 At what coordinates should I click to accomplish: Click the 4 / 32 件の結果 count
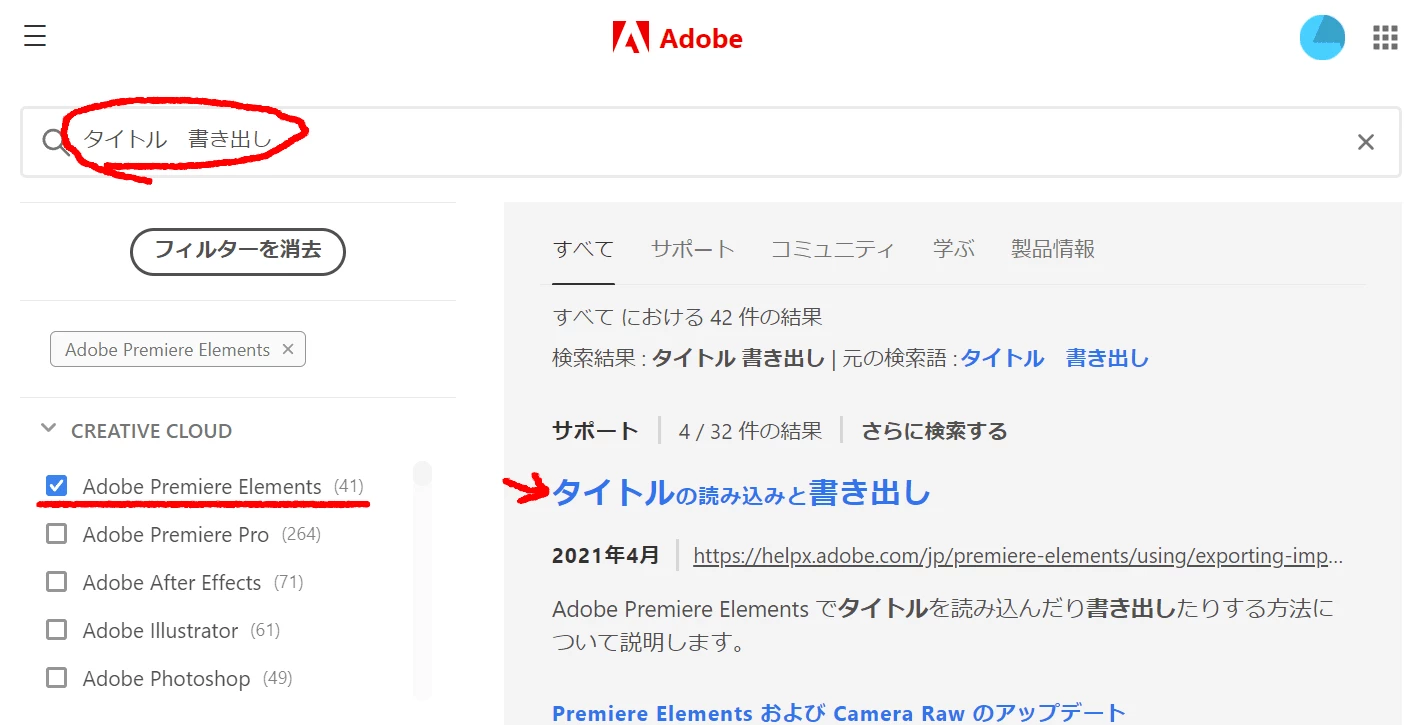pyautogui.click(x=750, y=431)
